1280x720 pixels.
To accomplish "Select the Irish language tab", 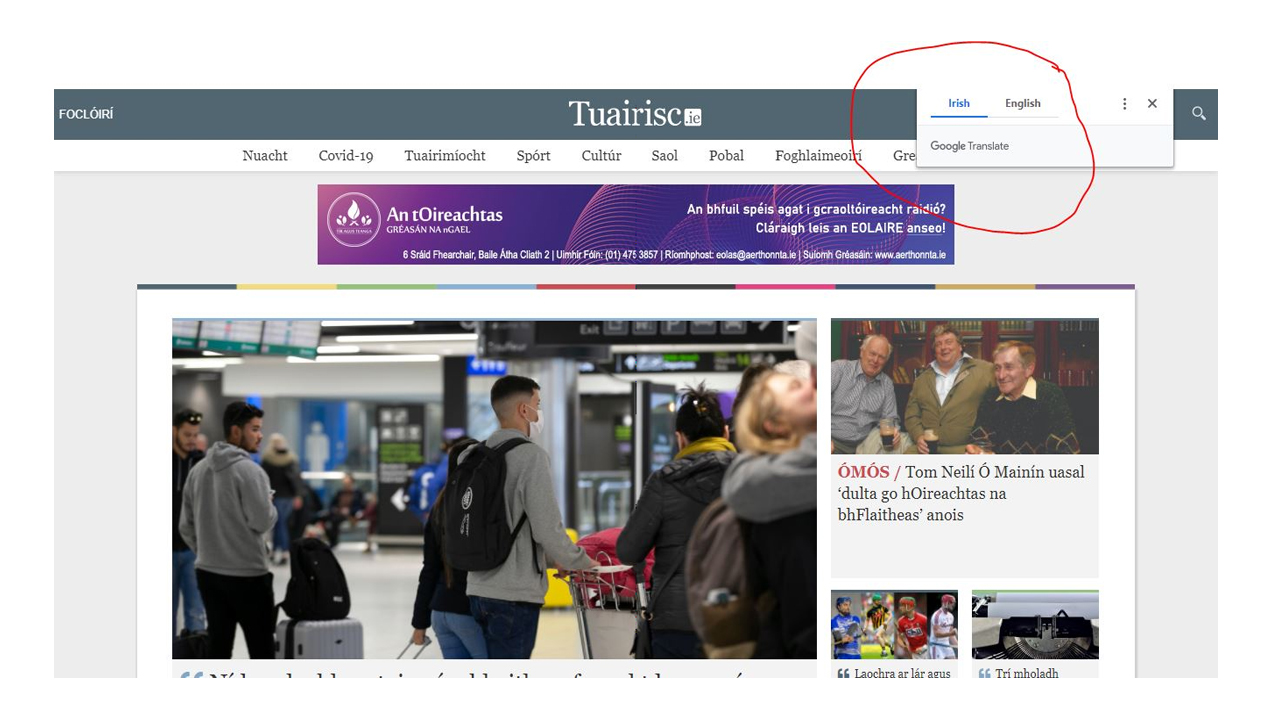I will click(959, 104).
